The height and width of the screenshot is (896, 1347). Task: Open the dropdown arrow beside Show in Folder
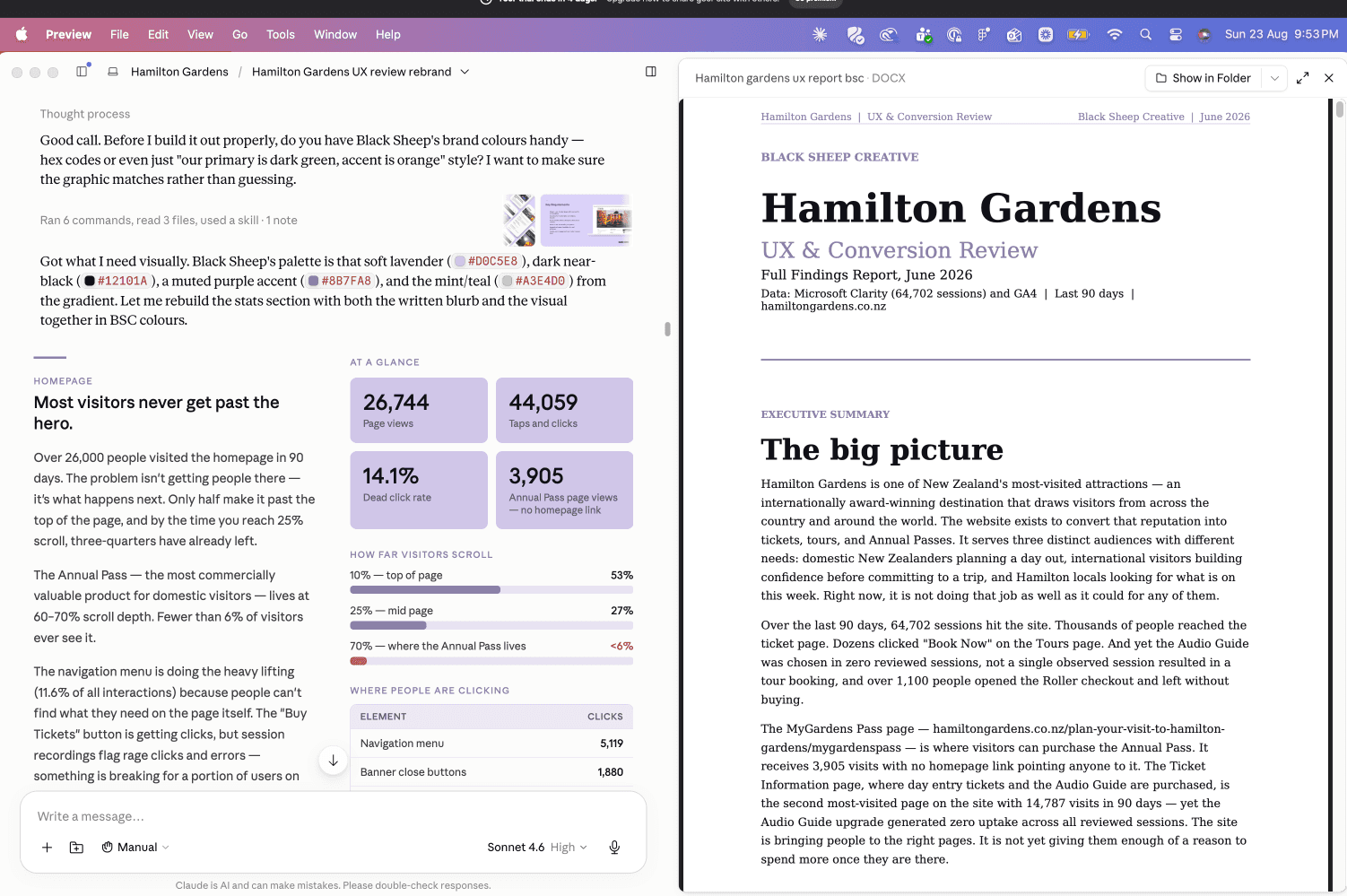click(1274, 78)
